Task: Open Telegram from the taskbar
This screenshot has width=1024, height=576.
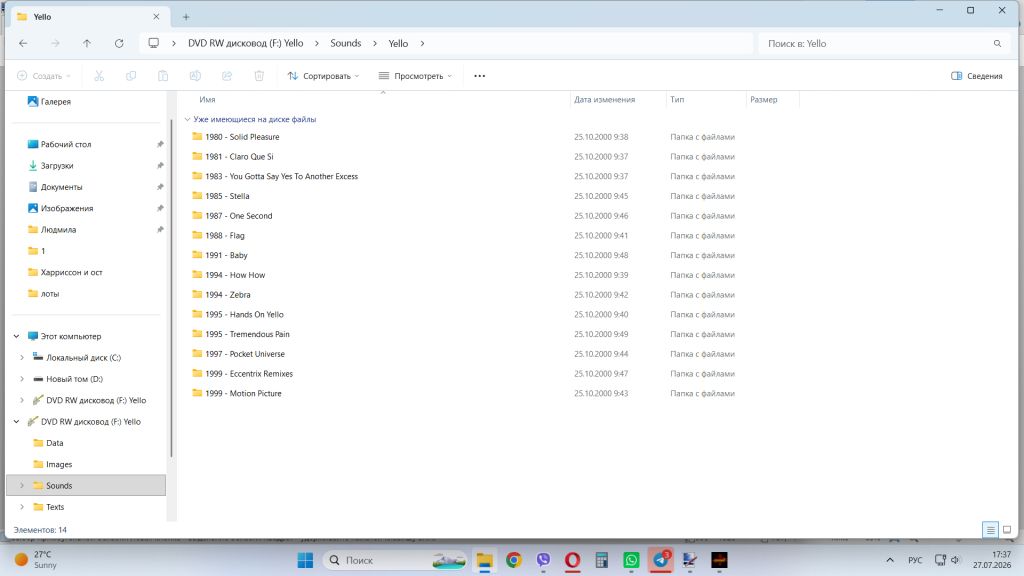Action: [x=661, y=560]
